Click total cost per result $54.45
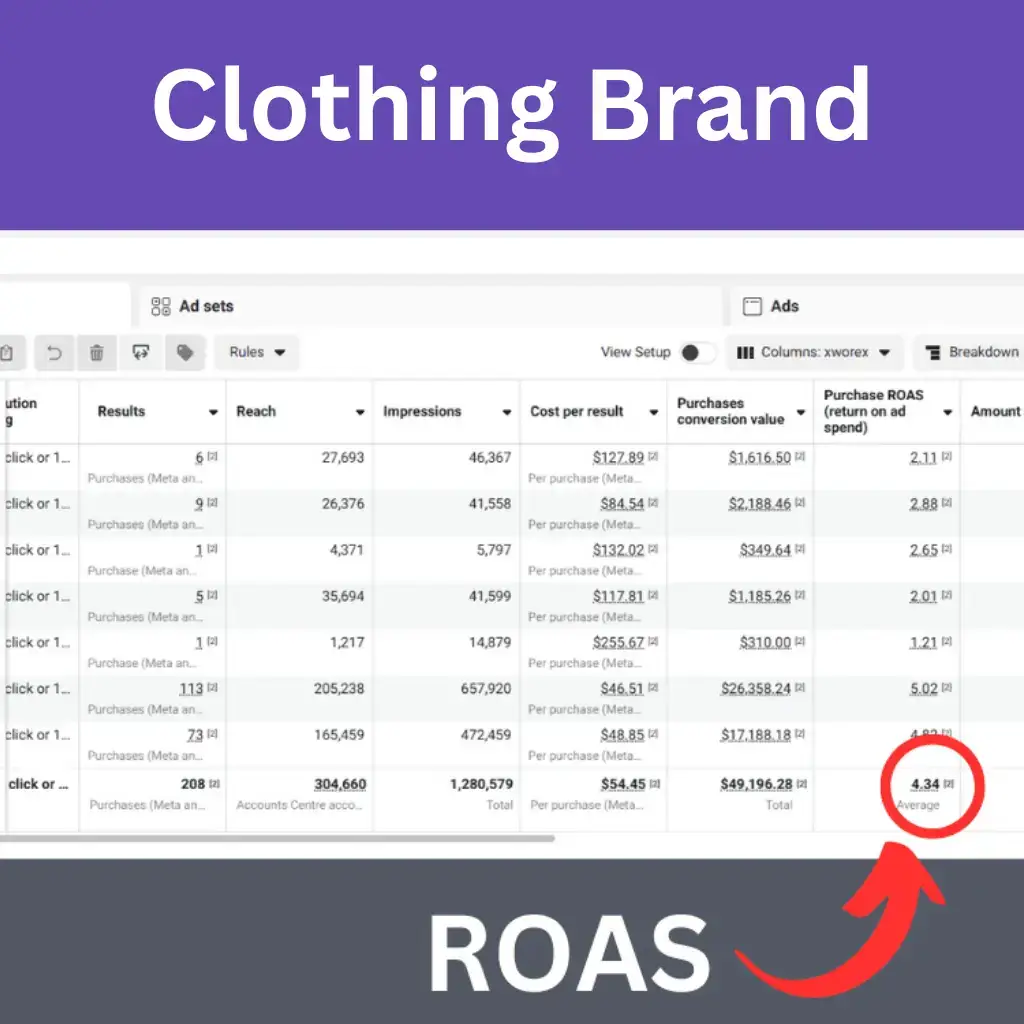This screenshot has height=1024, width=1024. [624, 784]
